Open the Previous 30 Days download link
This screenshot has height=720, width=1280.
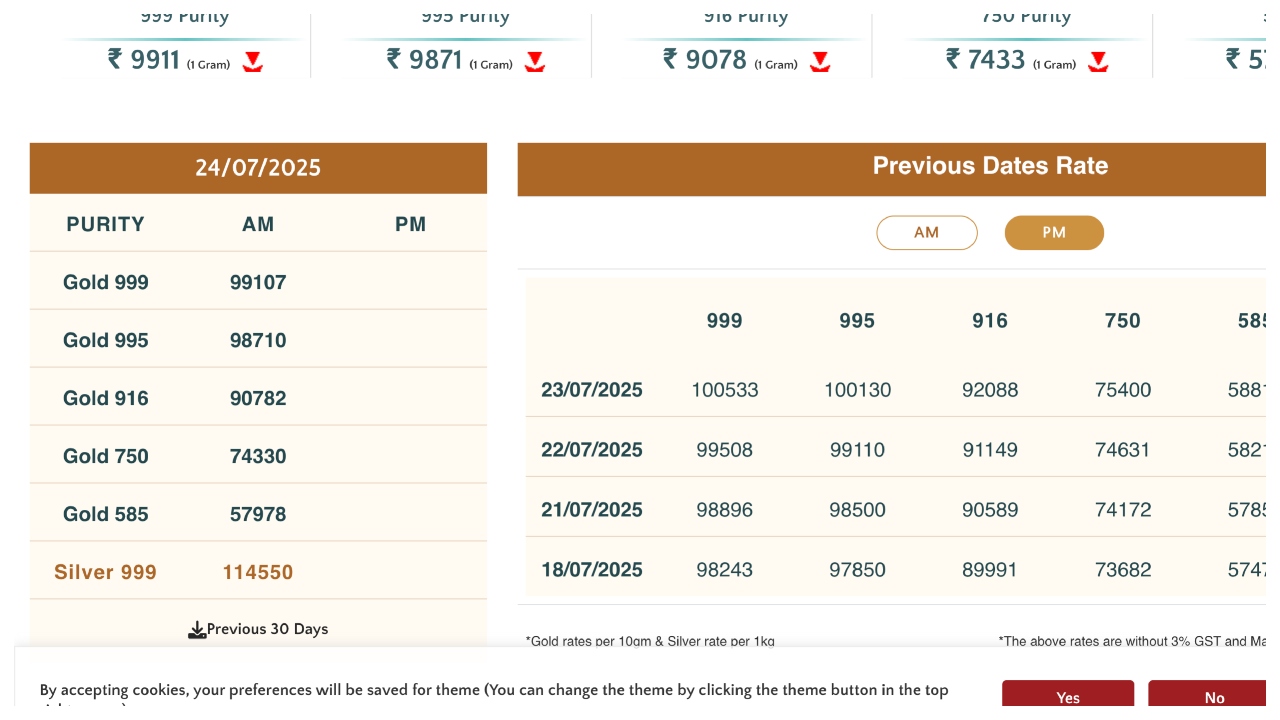[267, 629]
